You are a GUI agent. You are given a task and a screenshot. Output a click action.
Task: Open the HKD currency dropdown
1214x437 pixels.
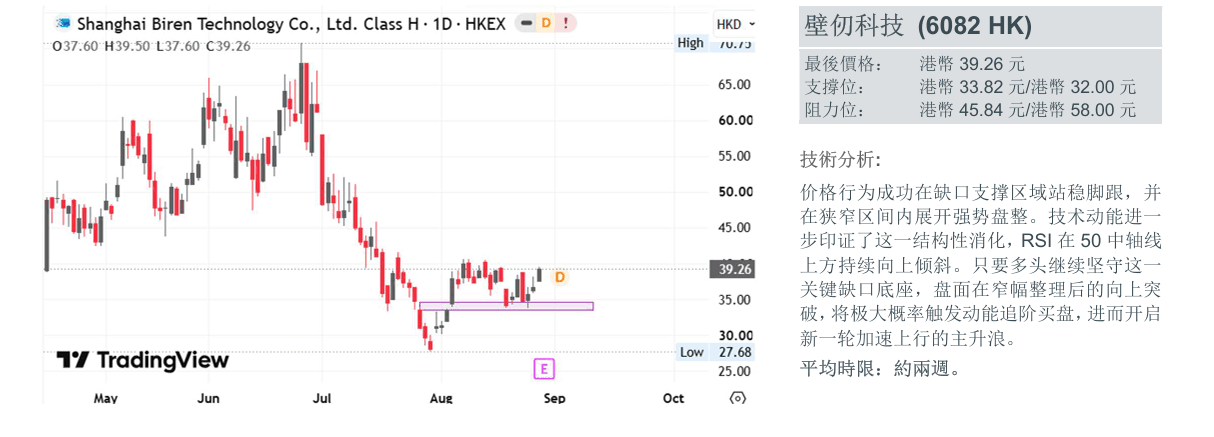735,24
